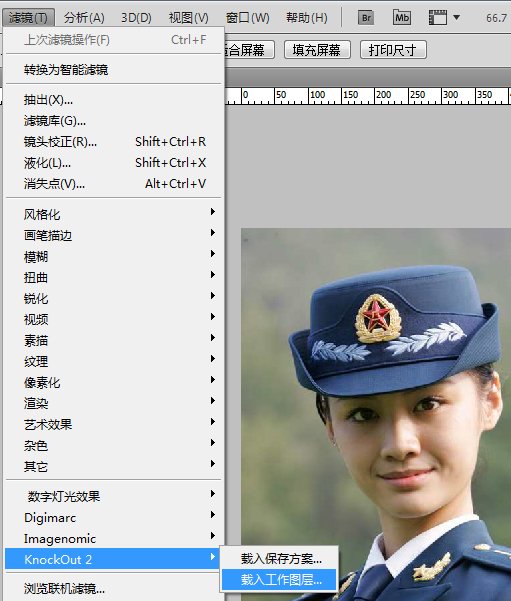This screenshot has width=511, height=601.
Task: Click the horizontal ruler at 100 mark
Action: coord(317,95)
